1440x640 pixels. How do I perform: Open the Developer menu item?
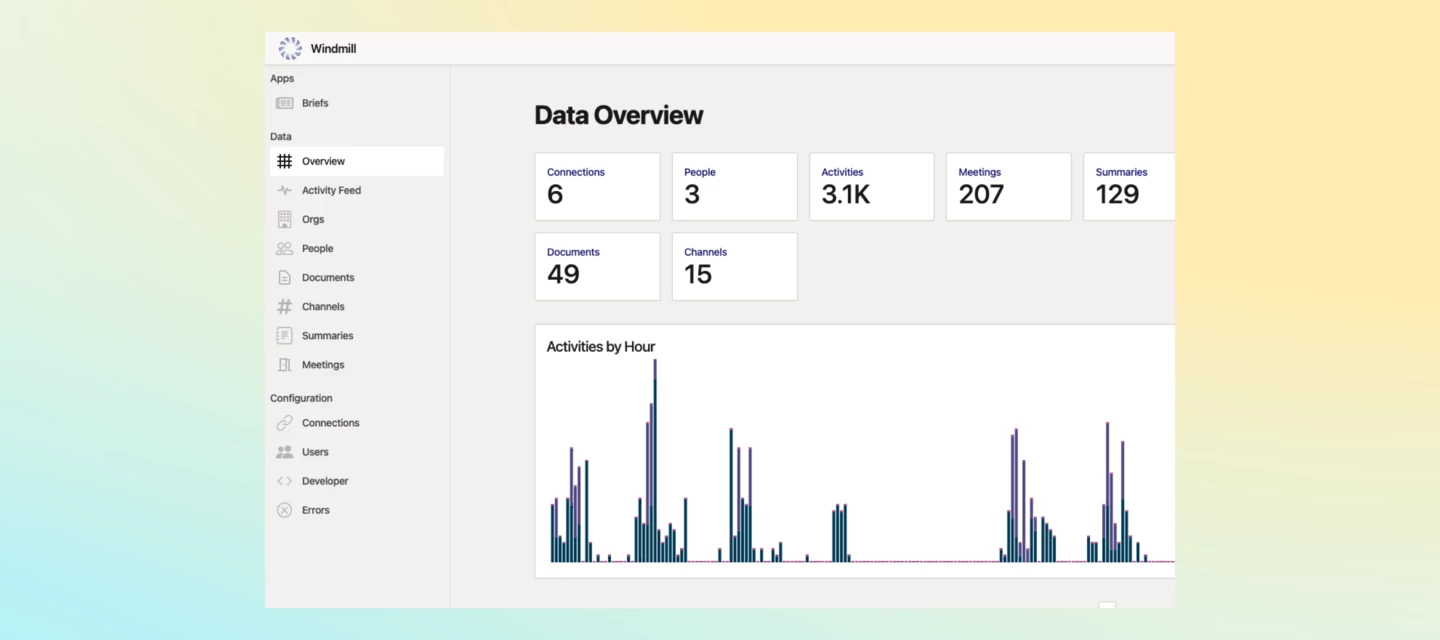click(357, 481)
